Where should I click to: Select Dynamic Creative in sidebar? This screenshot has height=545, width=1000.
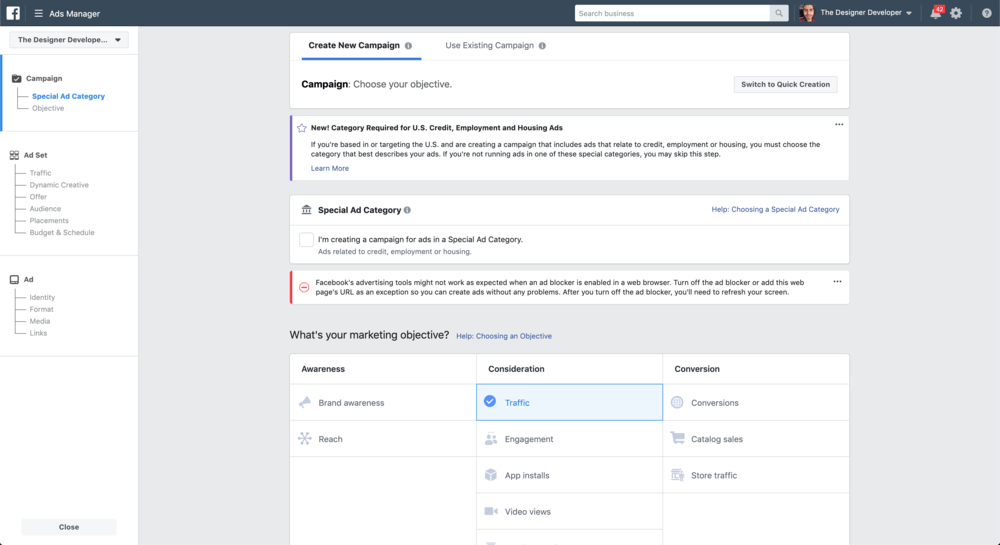click(x=59, y=185)
